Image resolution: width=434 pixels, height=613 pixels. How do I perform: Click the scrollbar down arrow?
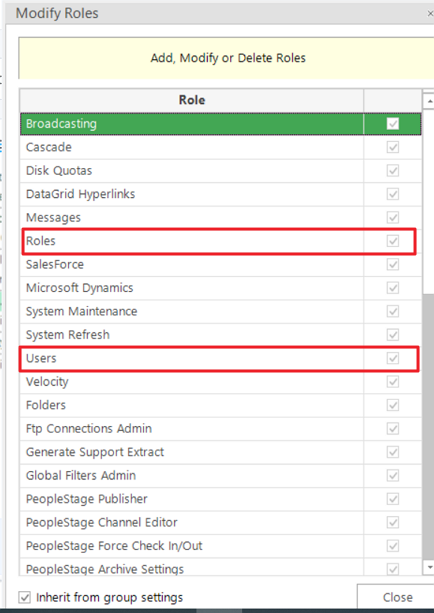click(429, 567)
